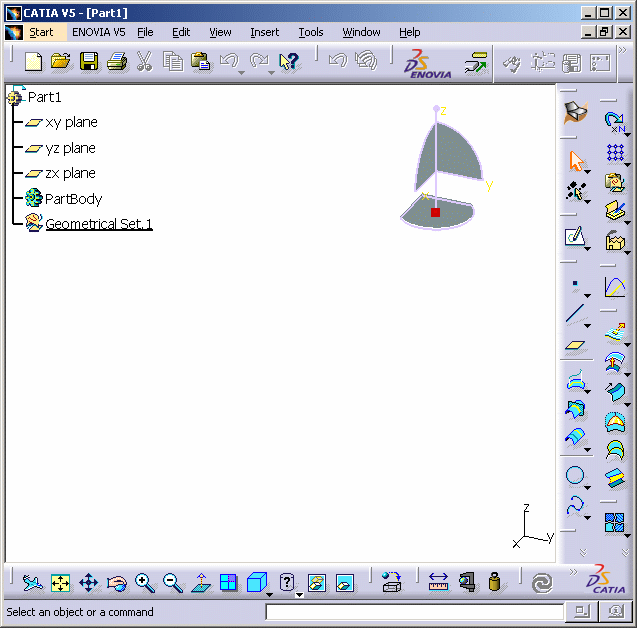The height and width of the screenshot is (628, 637).
Task: Select the Circle creation tool
Action: tap(575, 475)
